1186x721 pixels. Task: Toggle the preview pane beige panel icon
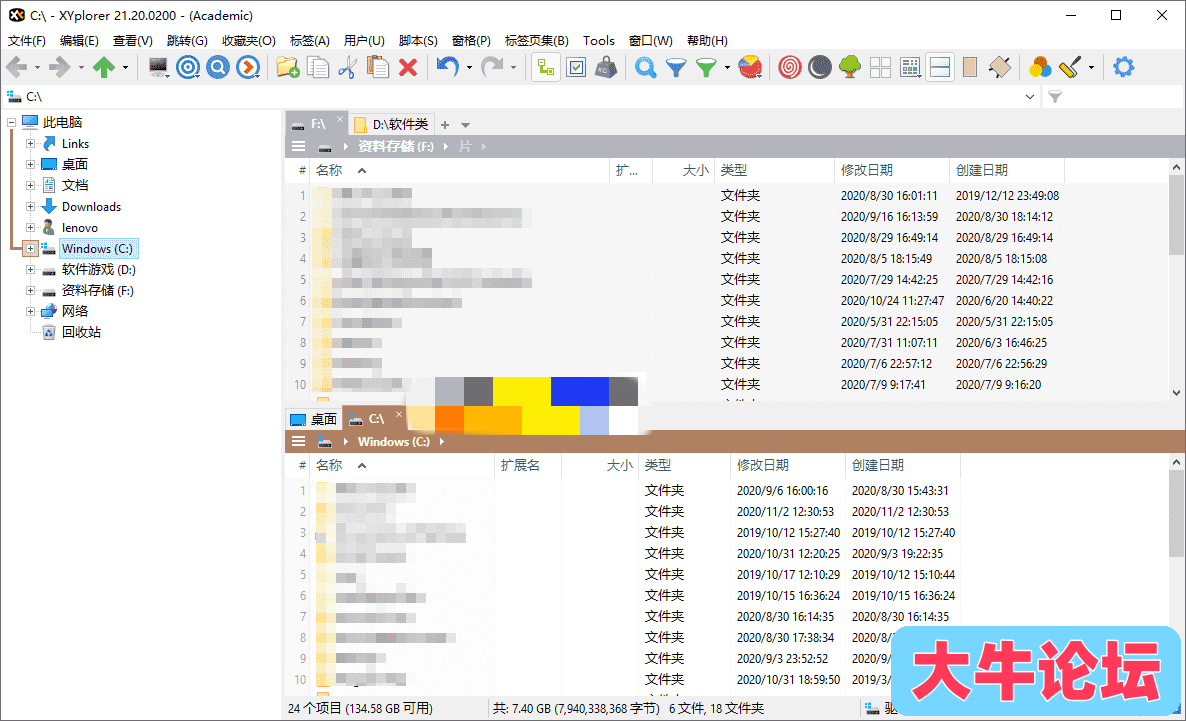pos(970,67)
